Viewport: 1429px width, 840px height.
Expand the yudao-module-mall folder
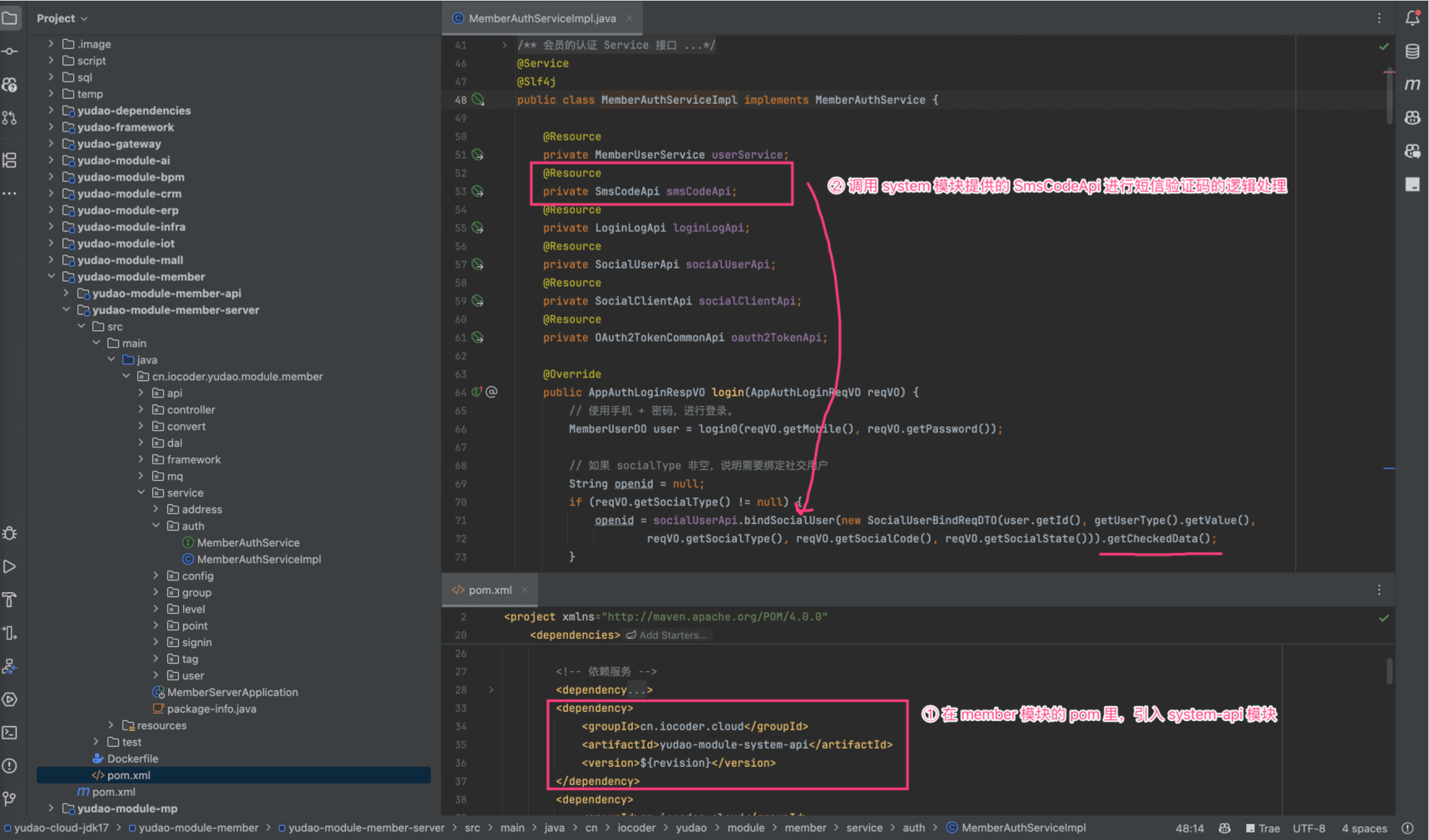coord(51,260)
